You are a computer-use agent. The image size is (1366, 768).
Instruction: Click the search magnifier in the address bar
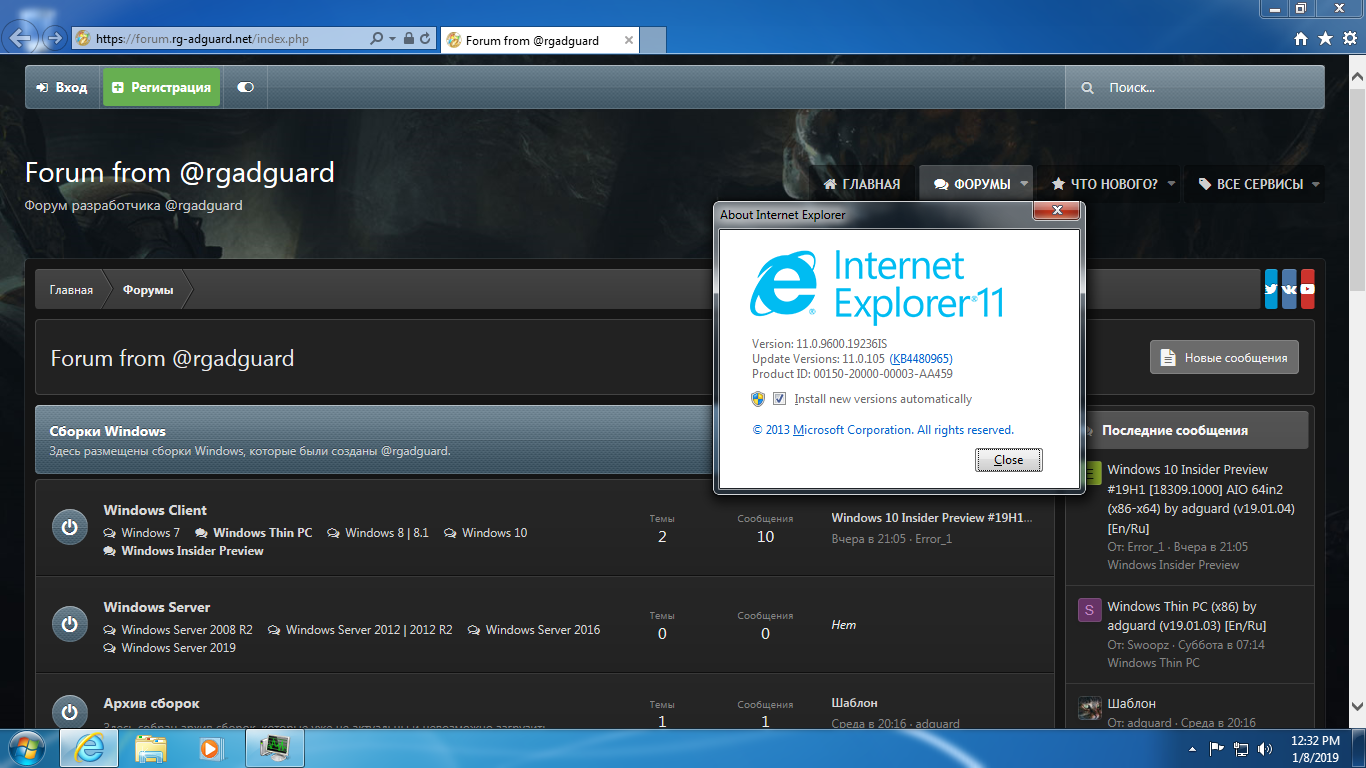coord(376,39)
